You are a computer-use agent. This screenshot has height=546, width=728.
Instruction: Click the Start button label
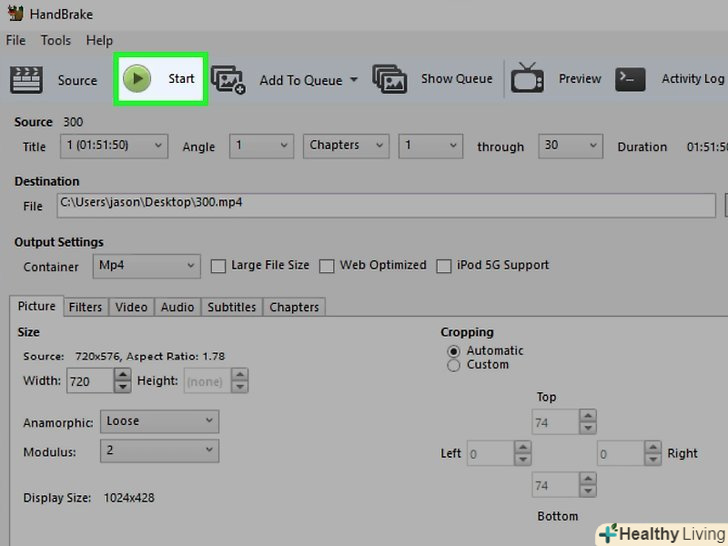[181, 78]
